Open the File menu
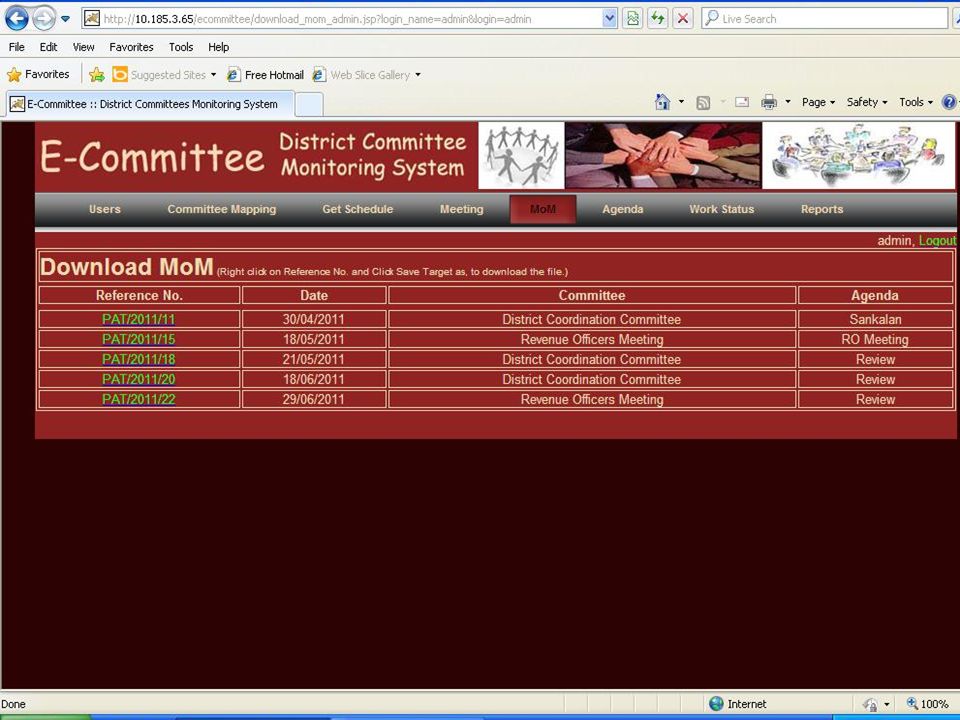Image resolution: width=960 pixels, height=720 pixels. tap(17, 47)
